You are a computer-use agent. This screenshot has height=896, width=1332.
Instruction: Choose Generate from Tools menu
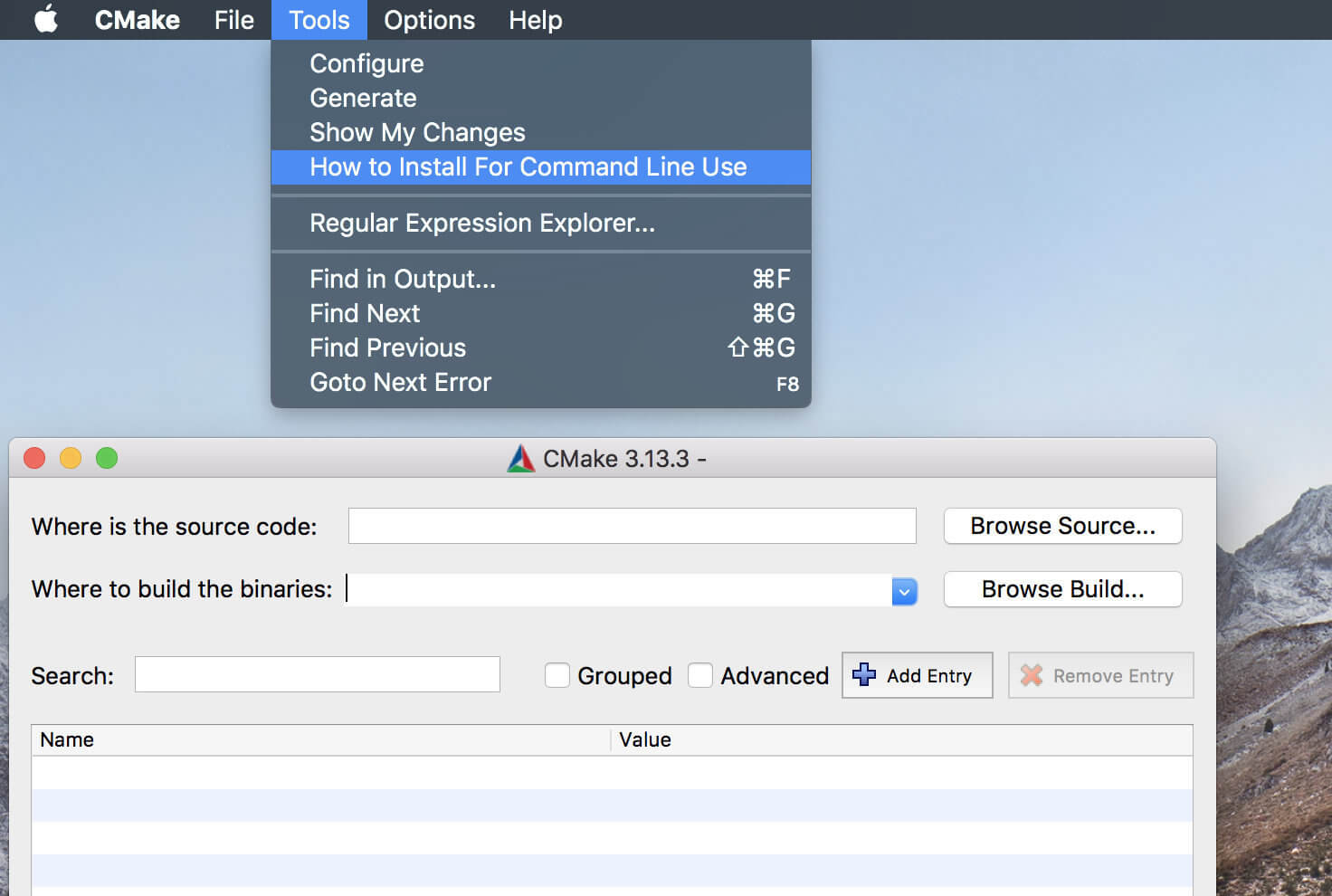pos(541,98)
